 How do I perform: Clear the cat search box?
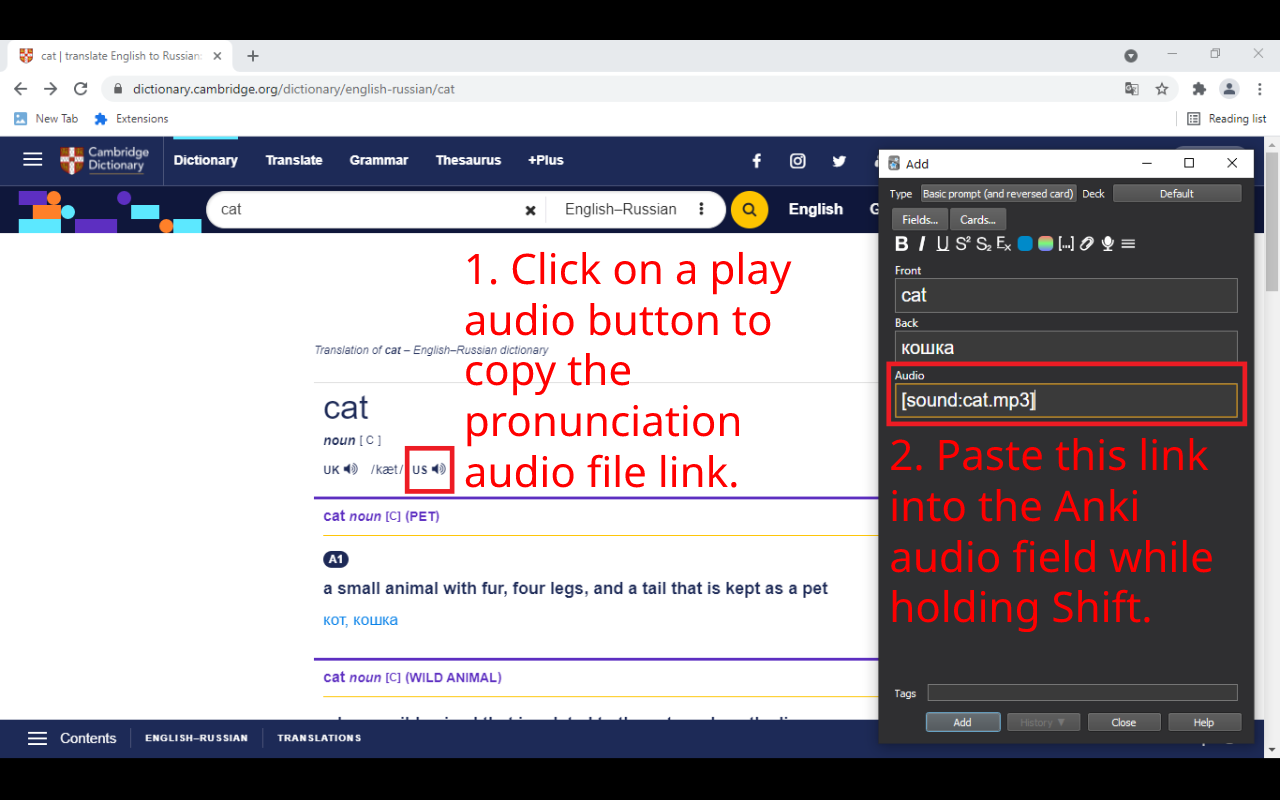[530, 209]
